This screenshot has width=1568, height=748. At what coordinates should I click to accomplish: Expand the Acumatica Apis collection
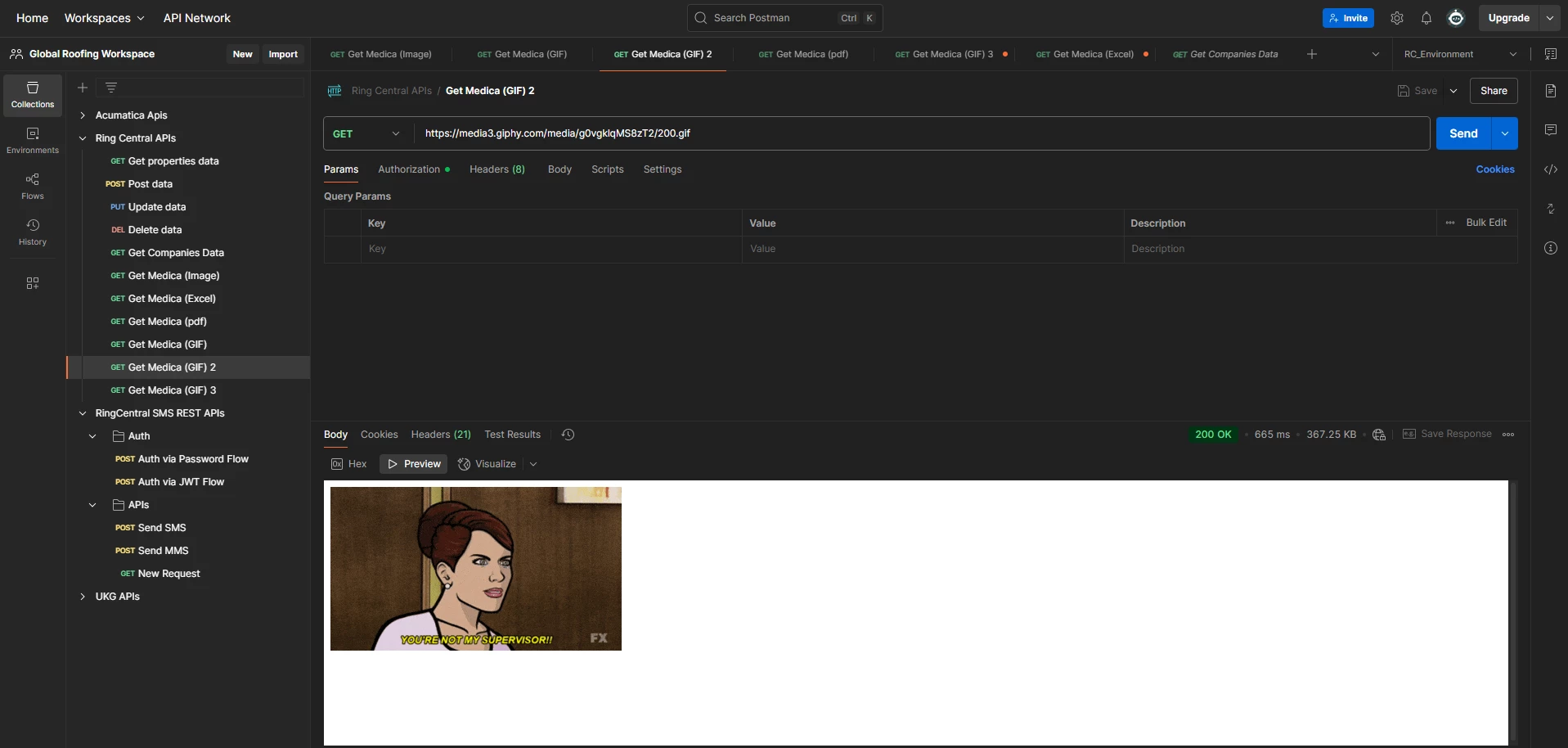pos(83,115)
